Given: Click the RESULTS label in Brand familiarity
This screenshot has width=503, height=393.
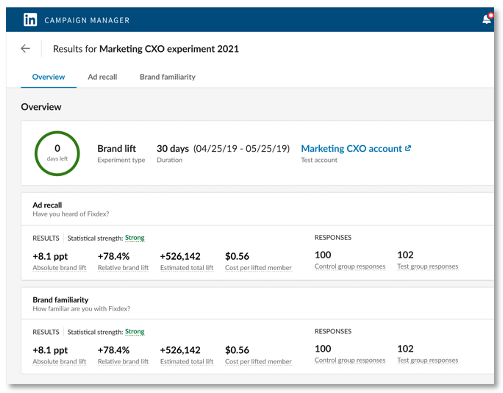Looking at the screenshot, I should pos(46,332).
